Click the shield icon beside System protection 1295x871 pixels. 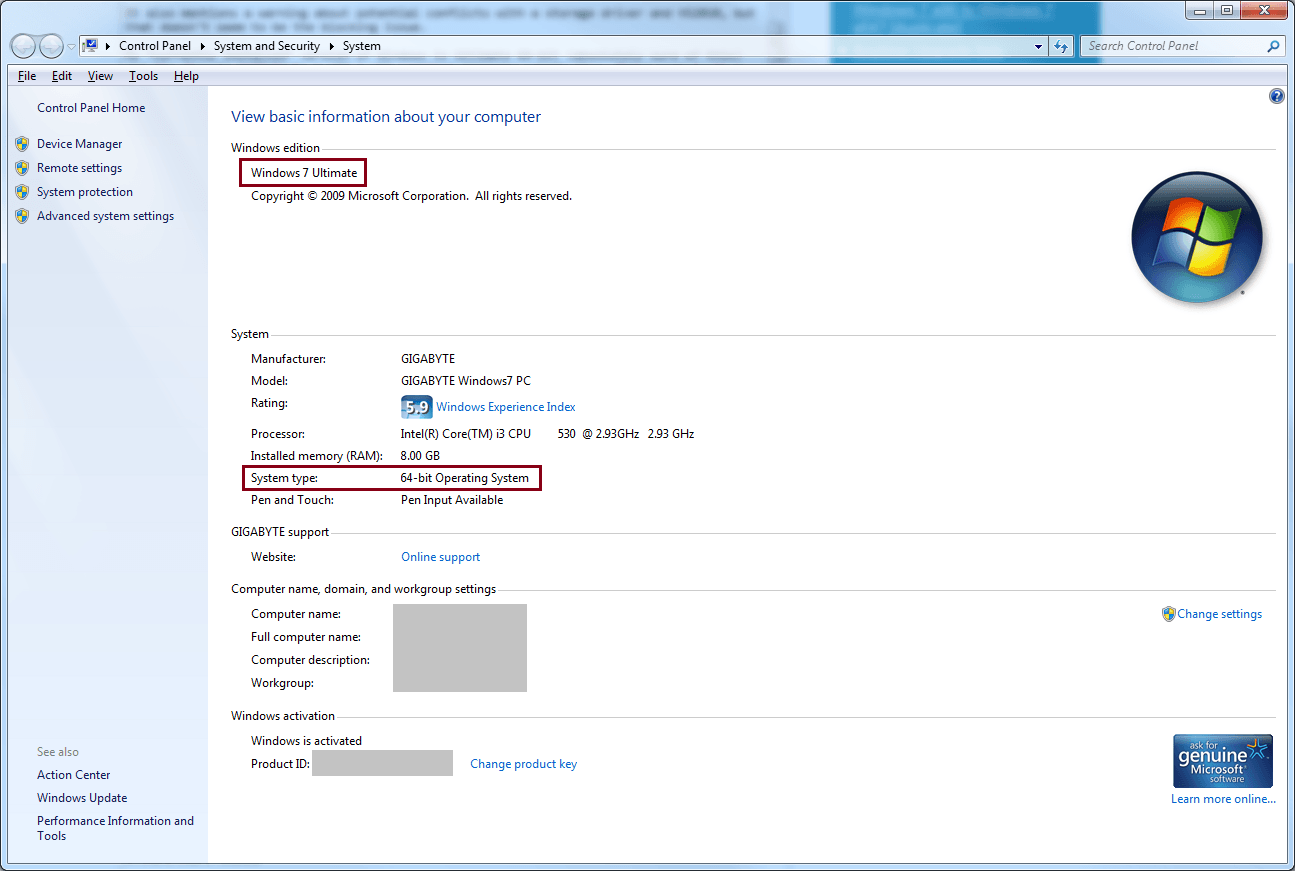click(22, 192)
